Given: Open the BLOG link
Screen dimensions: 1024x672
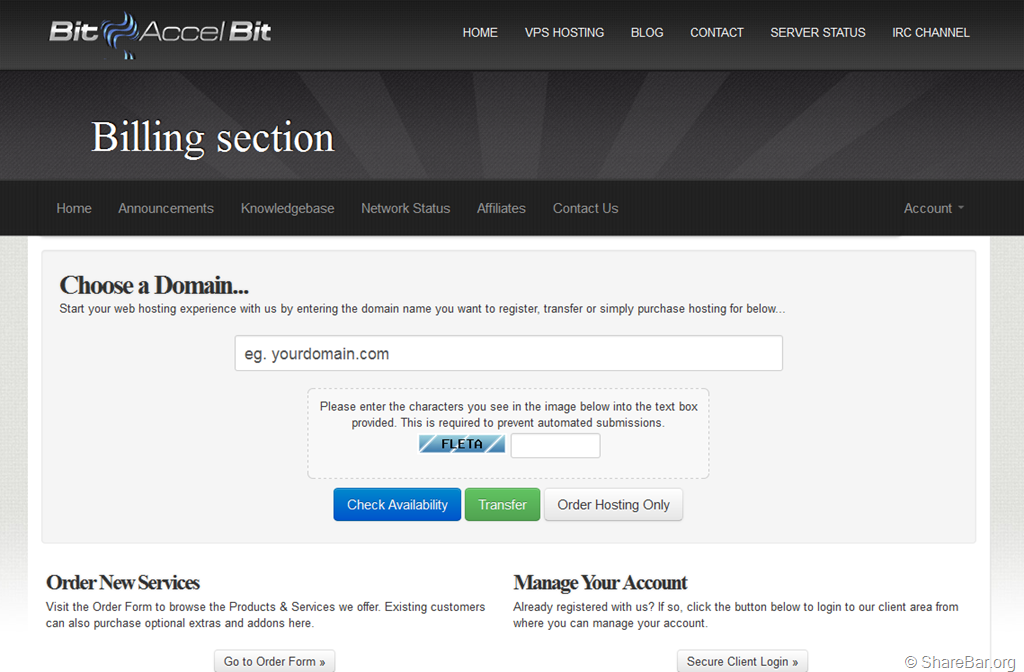Looking at the screenshot, I should (647, 32).
